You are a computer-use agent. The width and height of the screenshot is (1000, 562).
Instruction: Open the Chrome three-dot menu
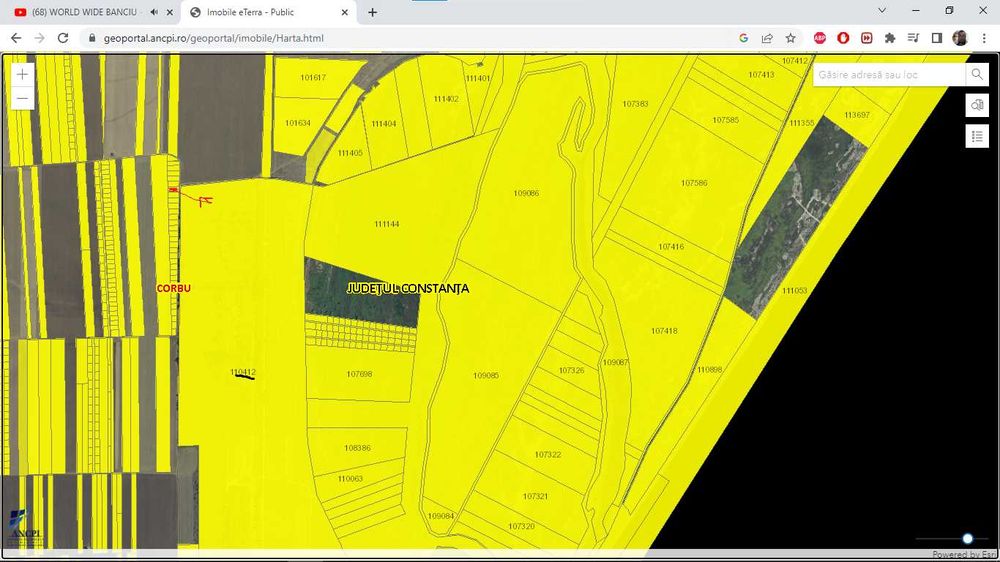(x=984, y=38)
